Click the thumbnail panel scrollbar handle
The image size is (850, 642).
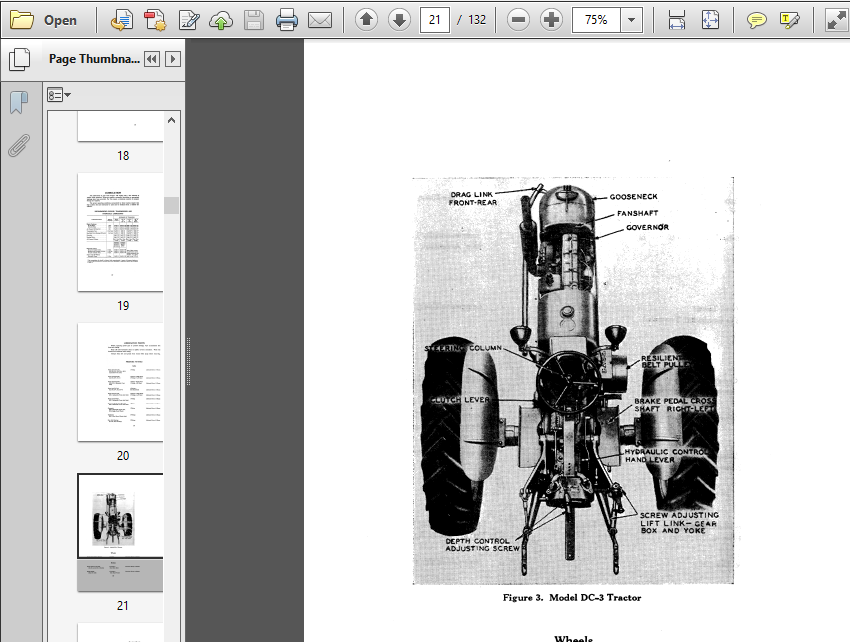click(x=172, y=206)
